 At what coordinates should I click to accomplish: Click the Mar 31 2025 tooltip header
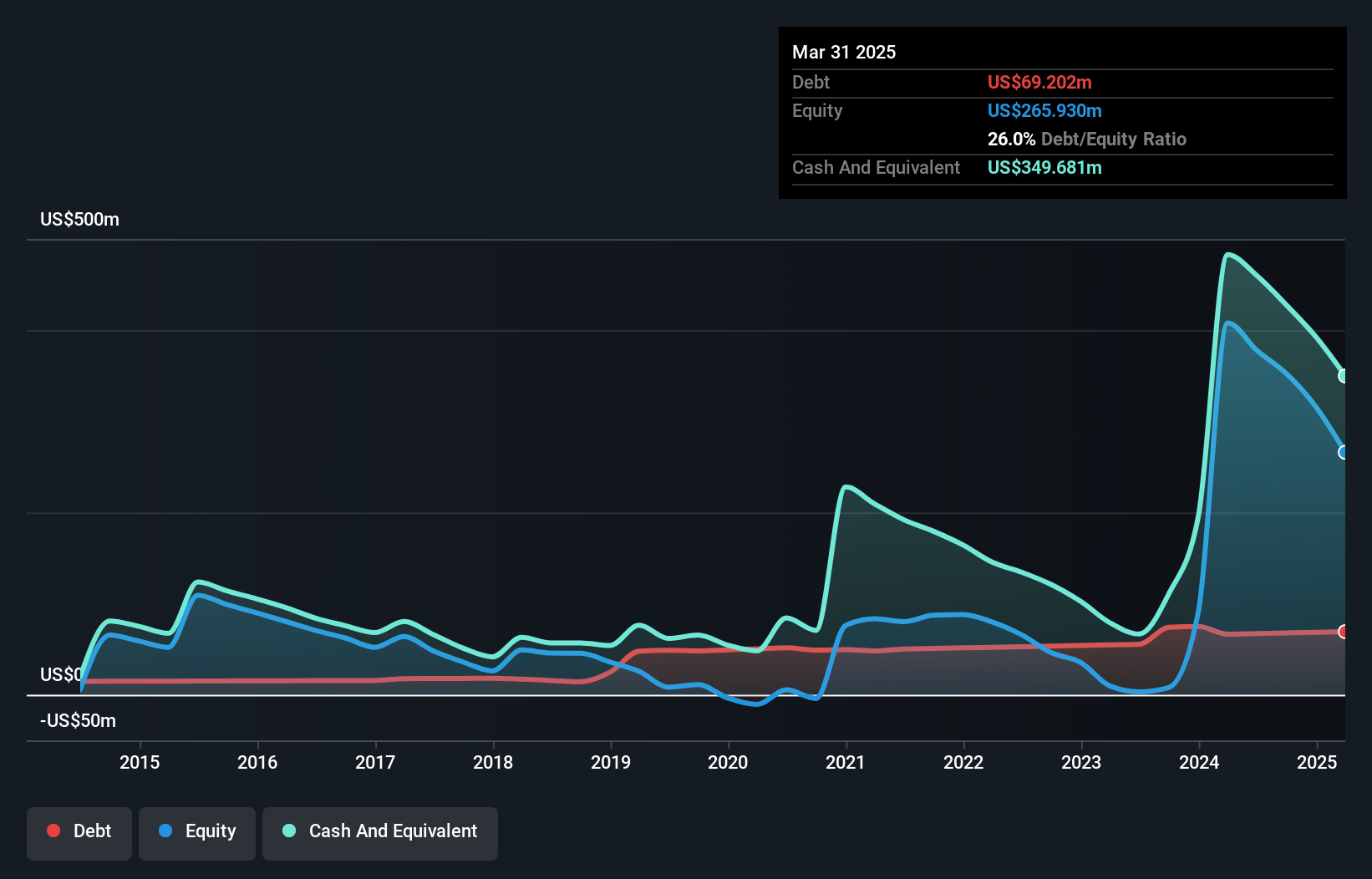[x=844, y=52]
